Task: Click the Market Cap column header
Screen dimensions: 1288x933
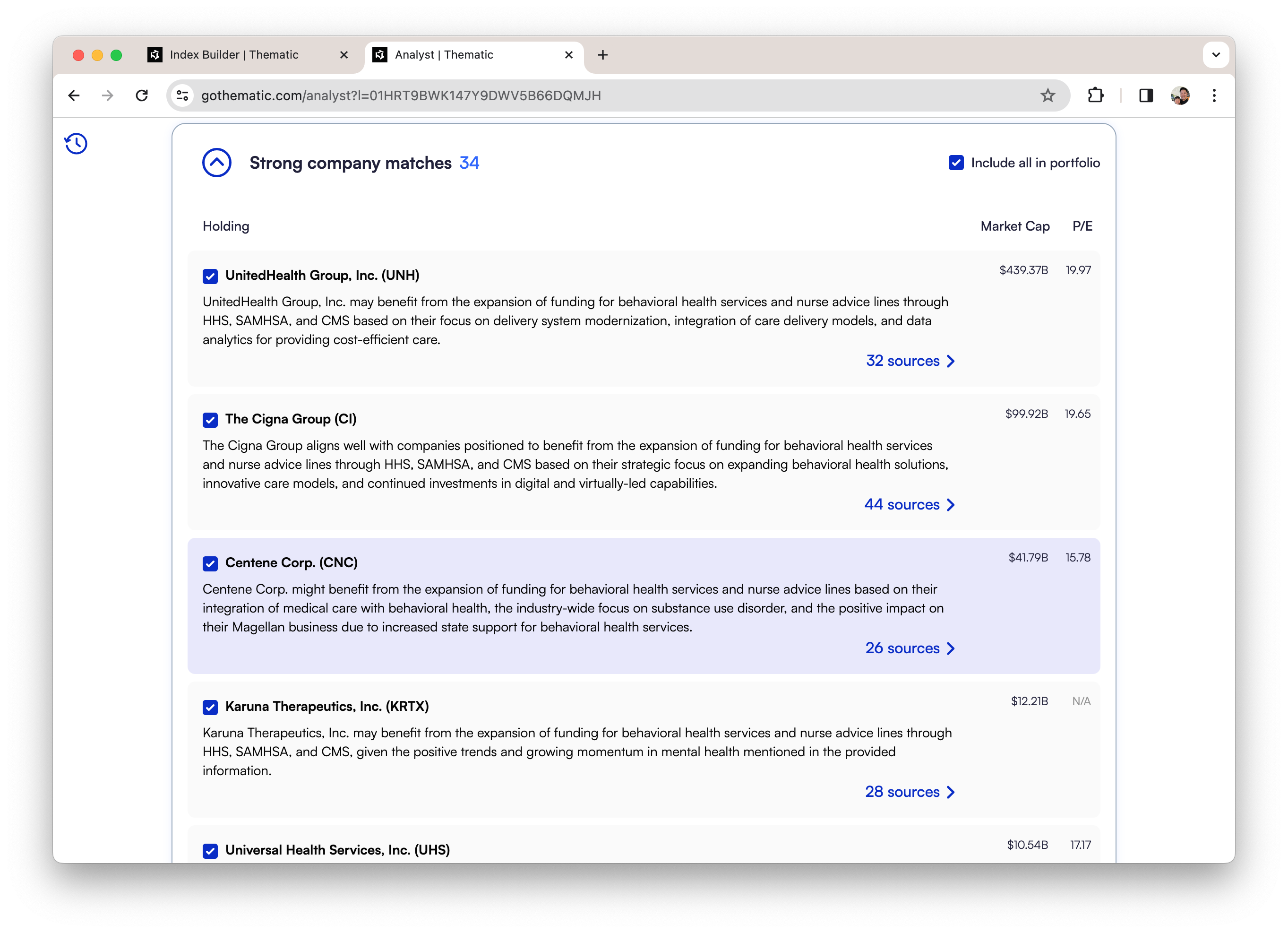Action: [1015, 226]
